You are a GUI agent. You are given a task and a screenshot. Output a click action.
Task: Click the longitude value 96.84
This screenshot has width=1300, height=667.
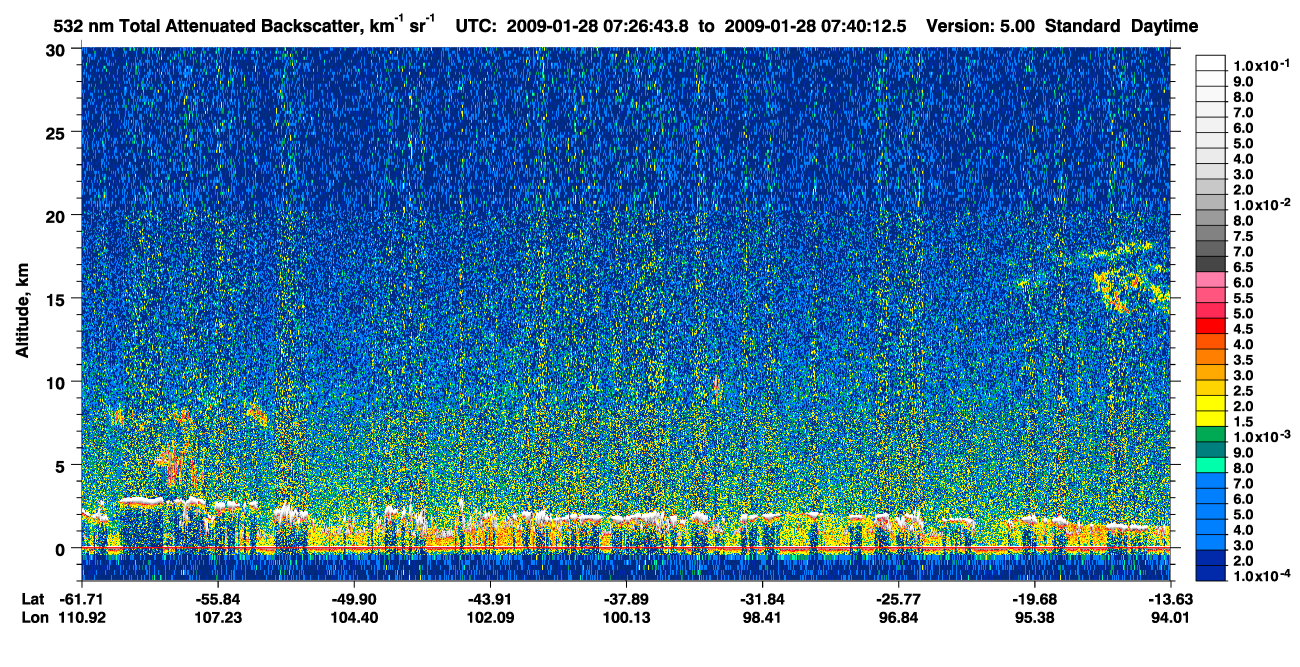tap(898, 617)
